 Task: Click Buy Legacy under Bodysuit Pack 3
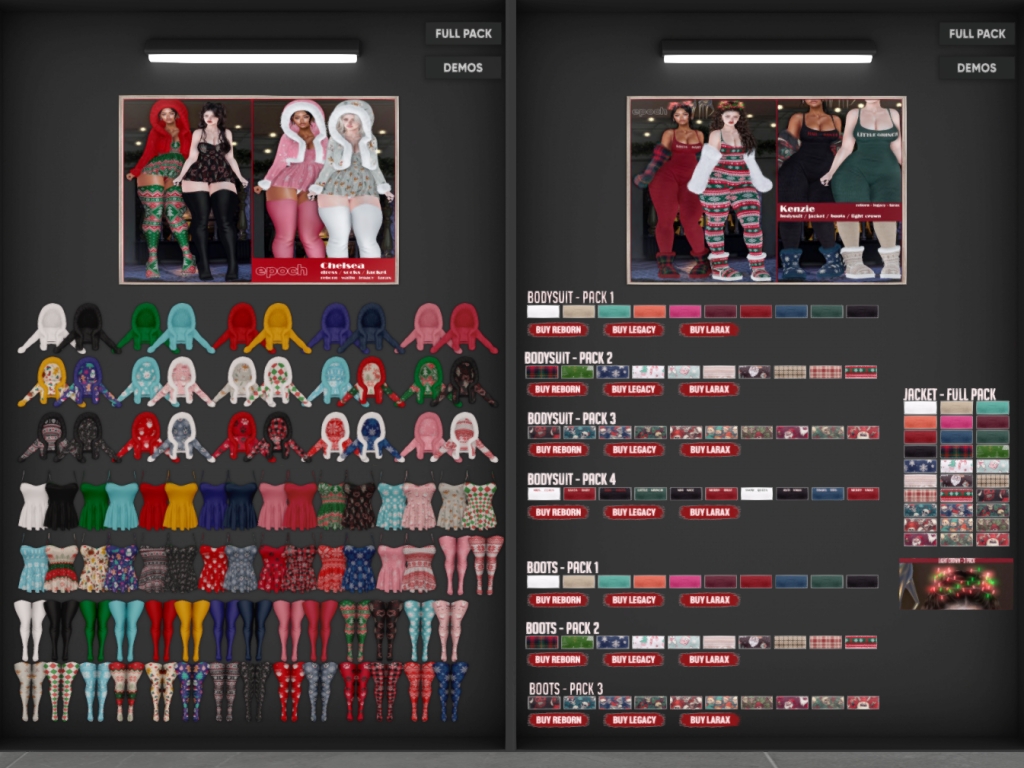633,450
